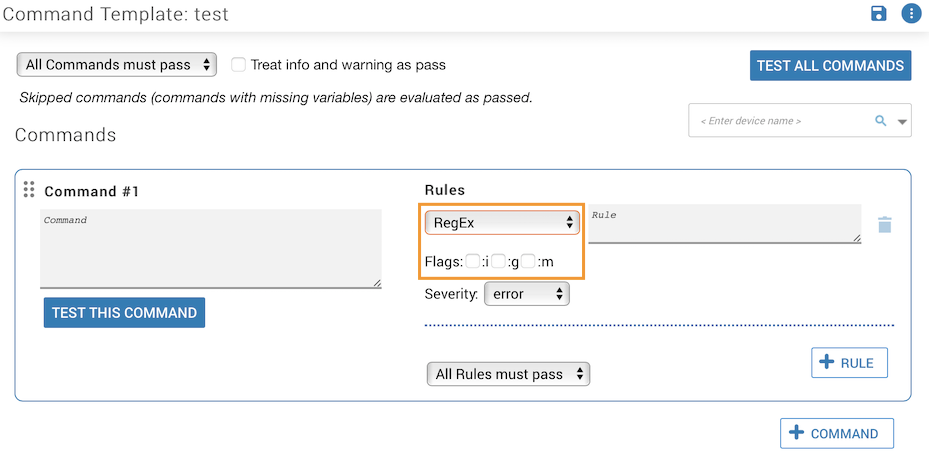Click into the Command text area

(x=210, y=248)
